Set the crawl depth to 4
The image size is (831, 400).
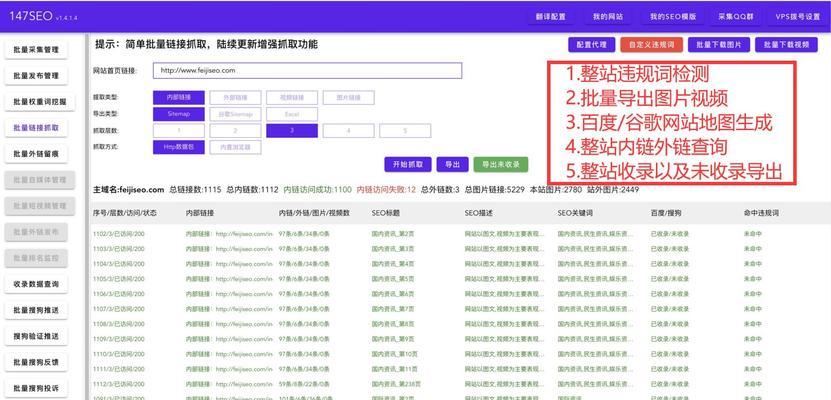(x=348, y=130)
